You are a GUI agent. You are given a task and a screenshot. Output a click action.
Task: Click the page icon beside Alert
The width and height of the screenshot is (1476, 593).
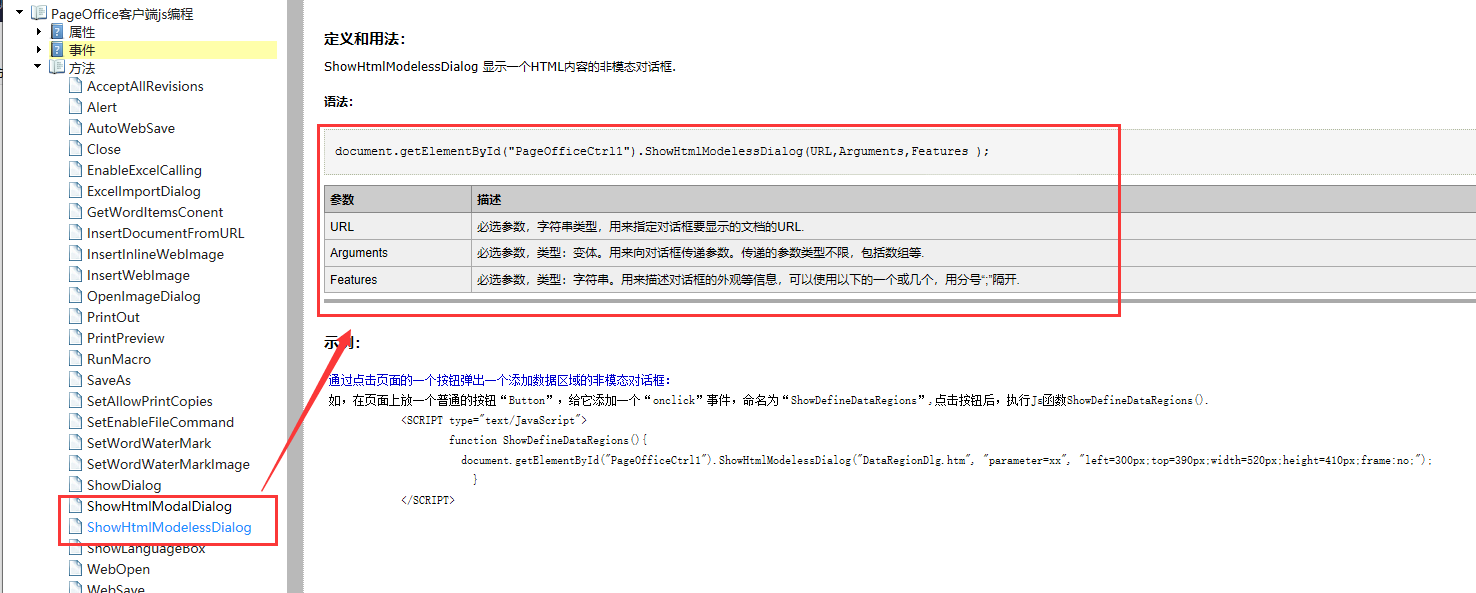75,107
